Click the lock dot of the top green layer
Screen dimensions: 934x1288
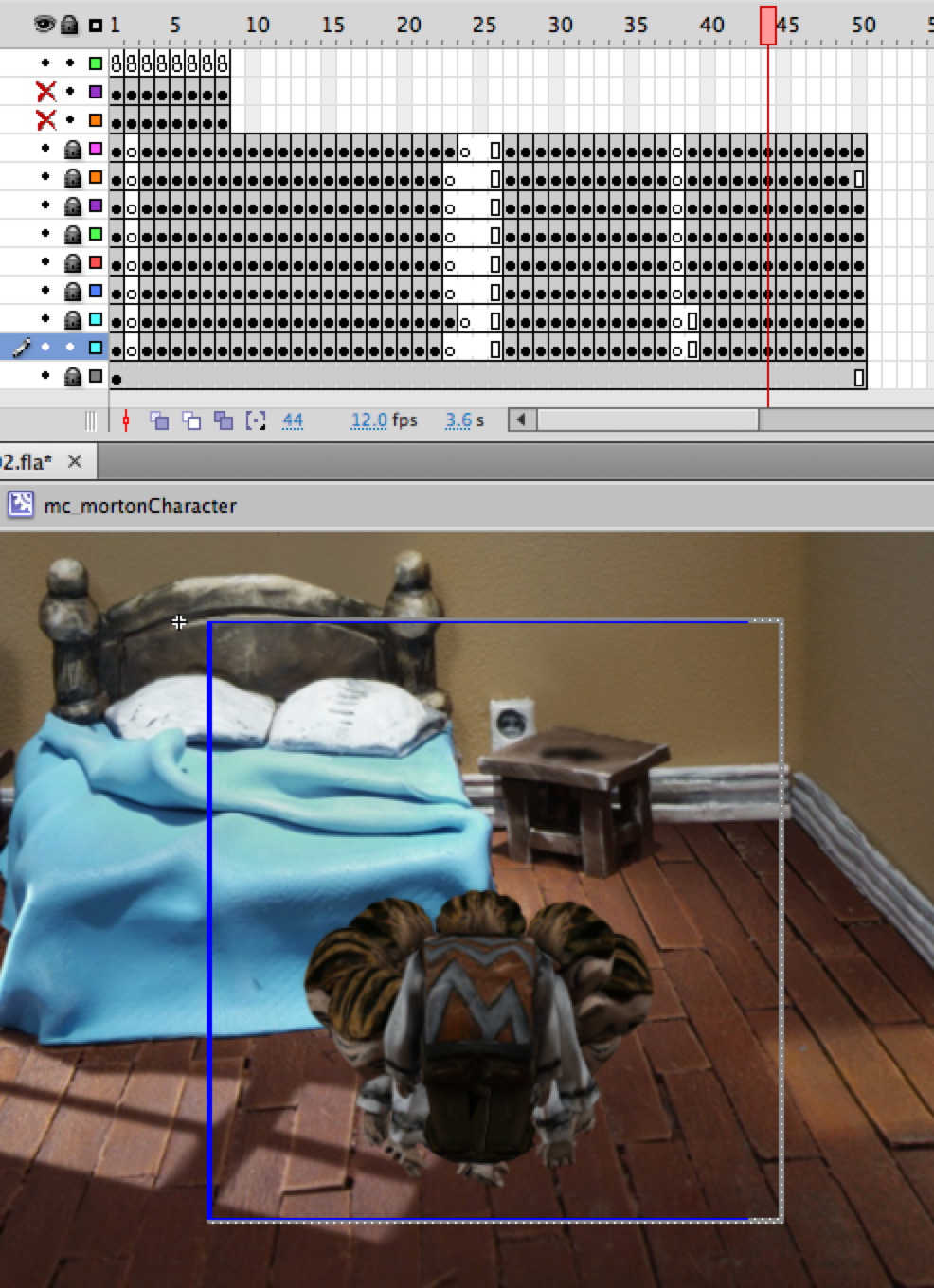click(x=70, y=63)
